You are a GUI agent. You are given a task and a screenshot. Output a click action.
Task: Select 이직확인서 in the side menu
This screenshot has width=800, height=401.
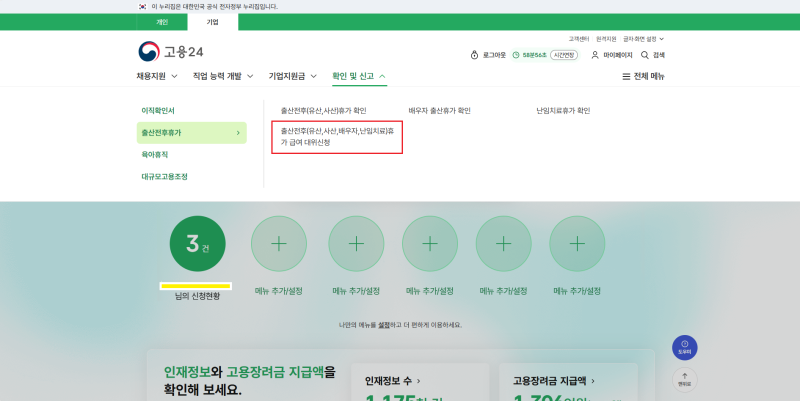click(x=158, y=111)
